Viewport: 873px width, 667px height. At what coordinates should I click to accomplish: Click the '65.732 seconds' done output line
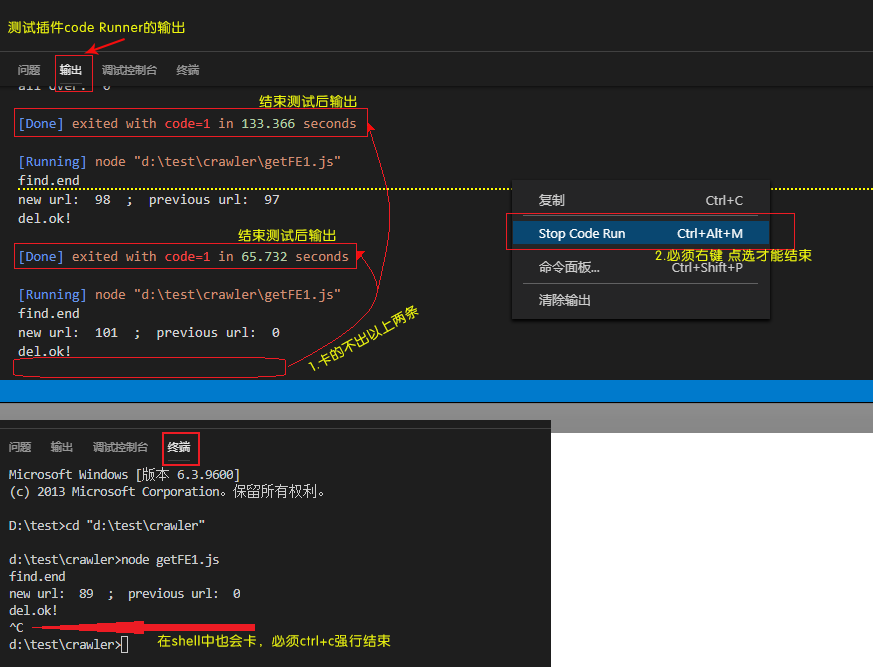point(183,257)
